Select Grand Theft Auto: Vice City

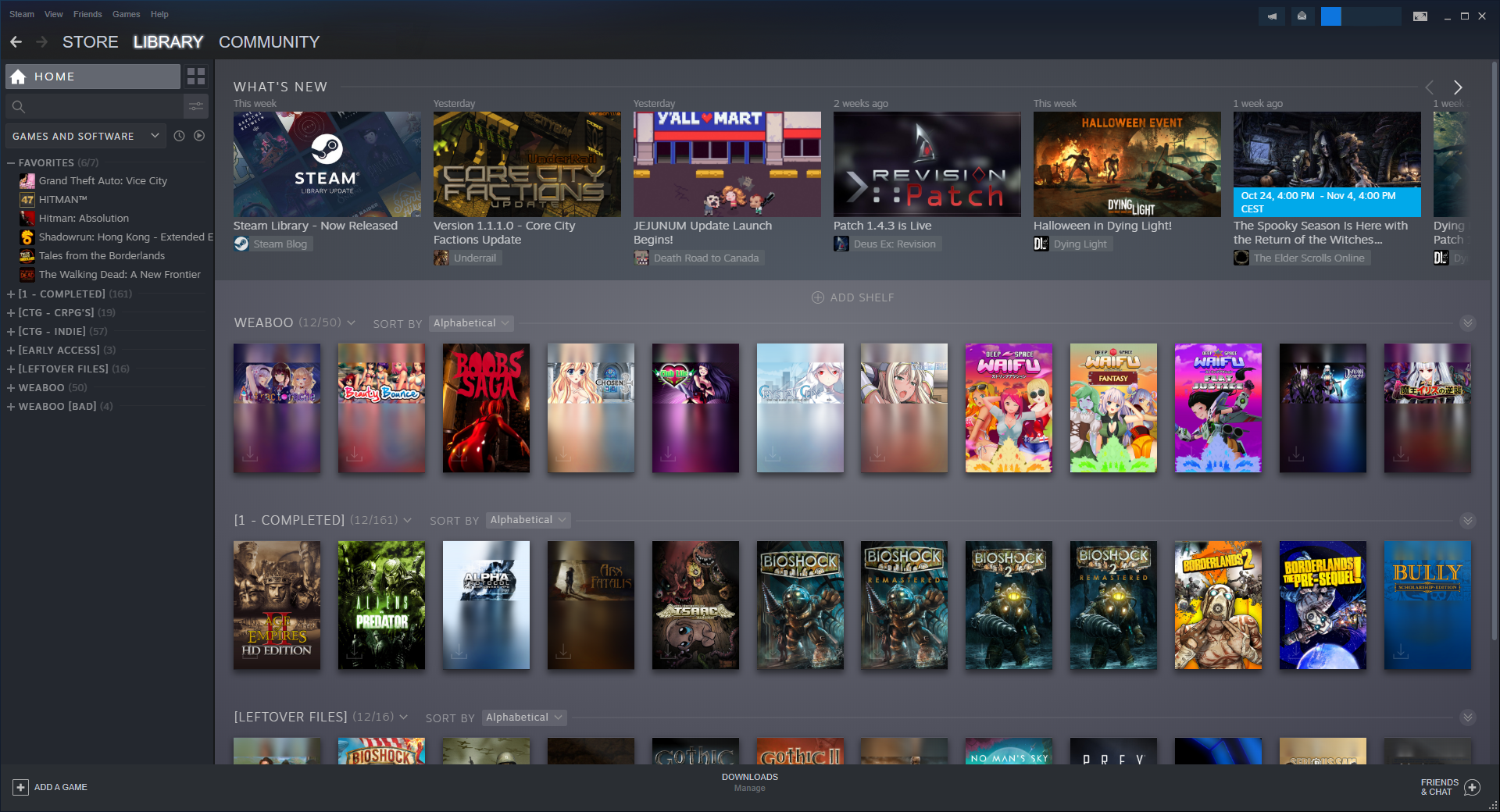[103, 181]
